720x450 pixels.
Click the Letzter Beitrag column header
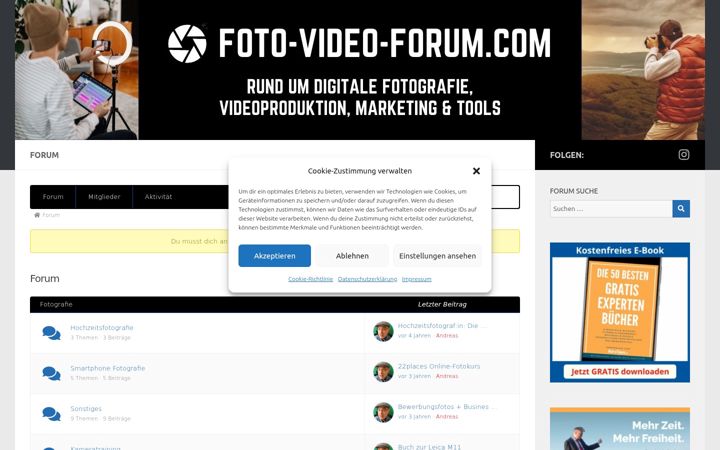click(442, 304)
